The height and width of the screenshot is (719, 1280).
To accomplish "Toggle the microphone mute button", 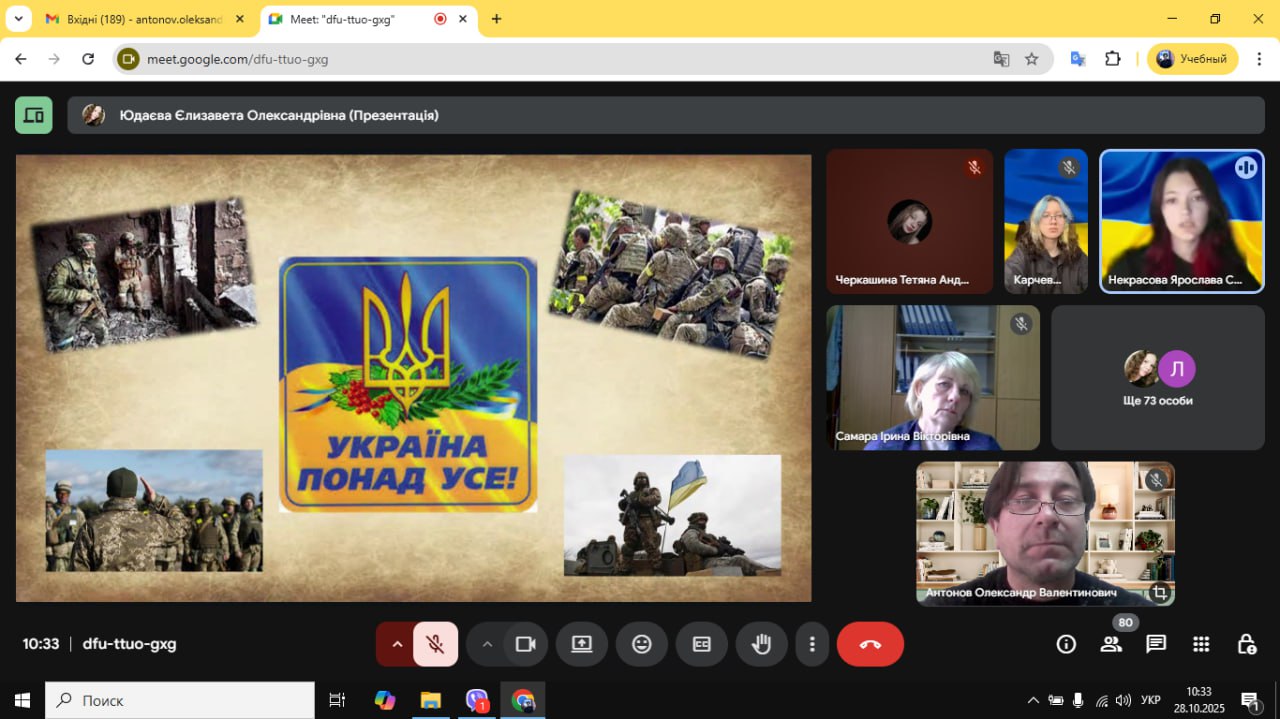I will [x=435, y=644].
